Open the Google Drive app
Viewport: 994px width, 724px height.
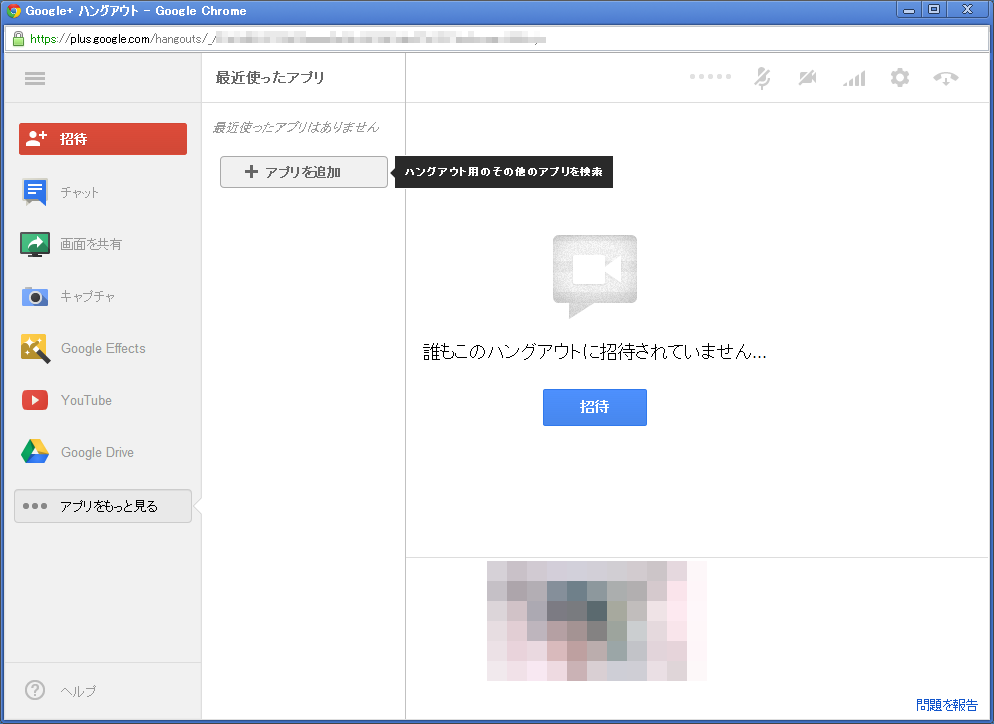tap(96, 452)
